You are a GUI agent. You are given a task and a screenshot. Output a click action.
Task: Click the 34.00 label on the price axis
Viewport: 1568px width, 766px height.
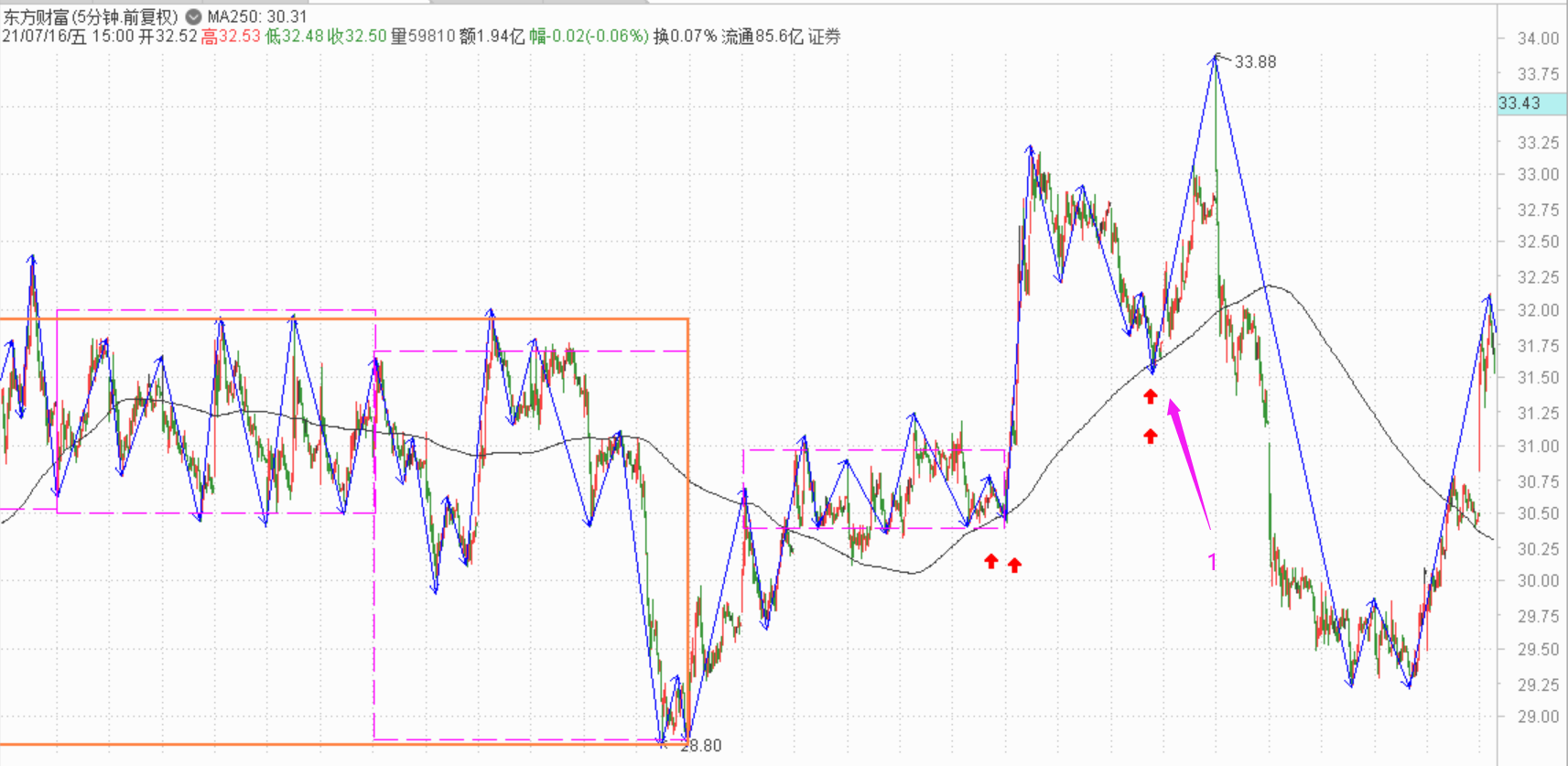(x=1538, y=38)
